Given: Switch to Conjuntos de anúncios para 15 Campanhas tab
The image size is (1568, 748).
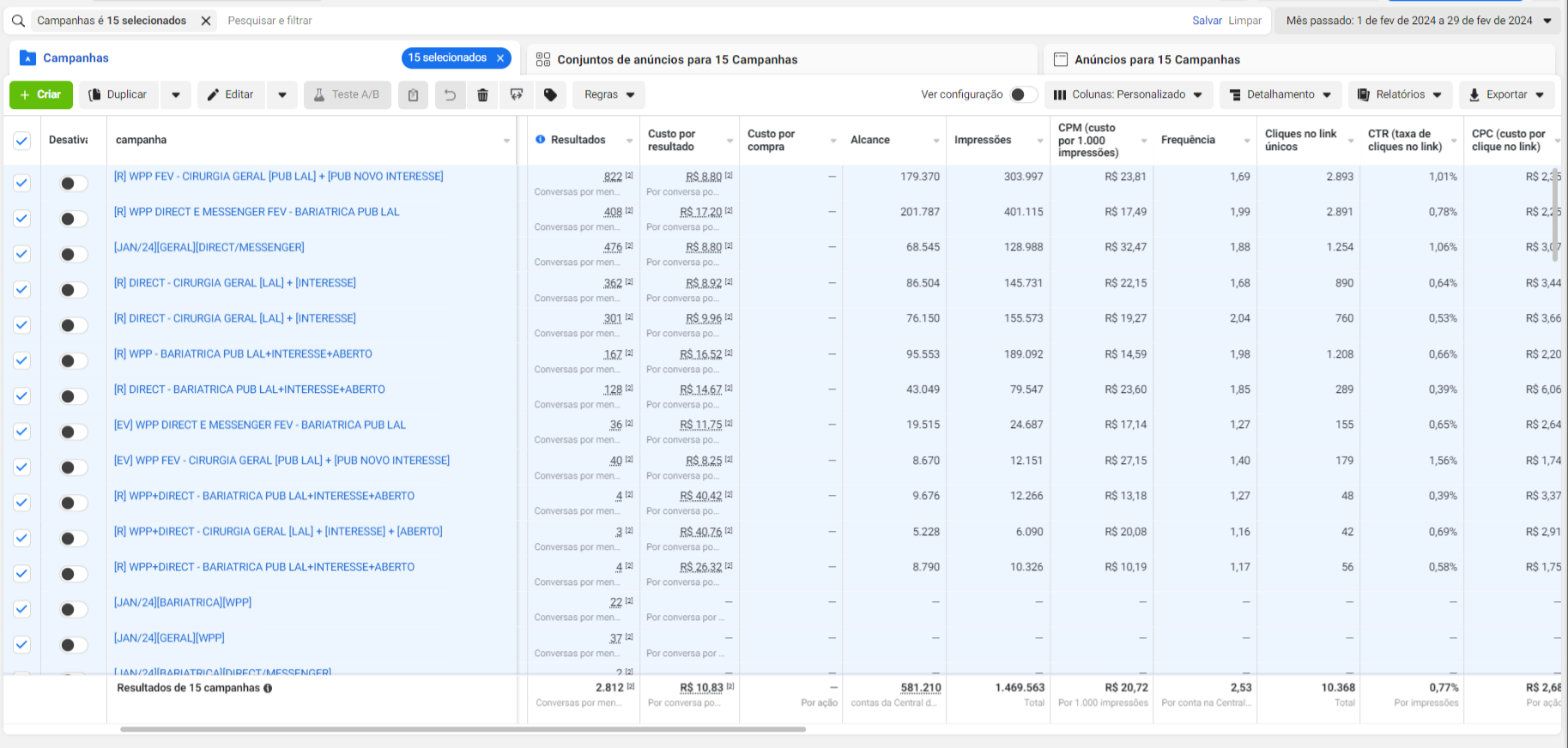Looking at the screenshot, I should coord(782,59).
